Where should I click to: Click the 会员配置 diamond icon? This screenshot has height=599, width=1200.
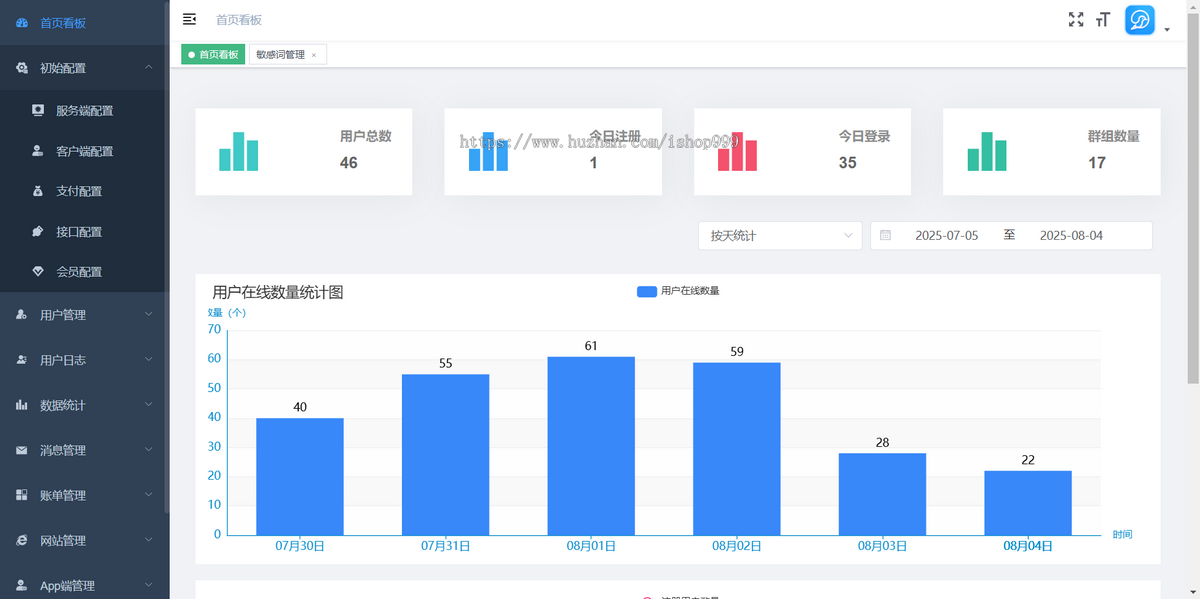tap(38, 271)
